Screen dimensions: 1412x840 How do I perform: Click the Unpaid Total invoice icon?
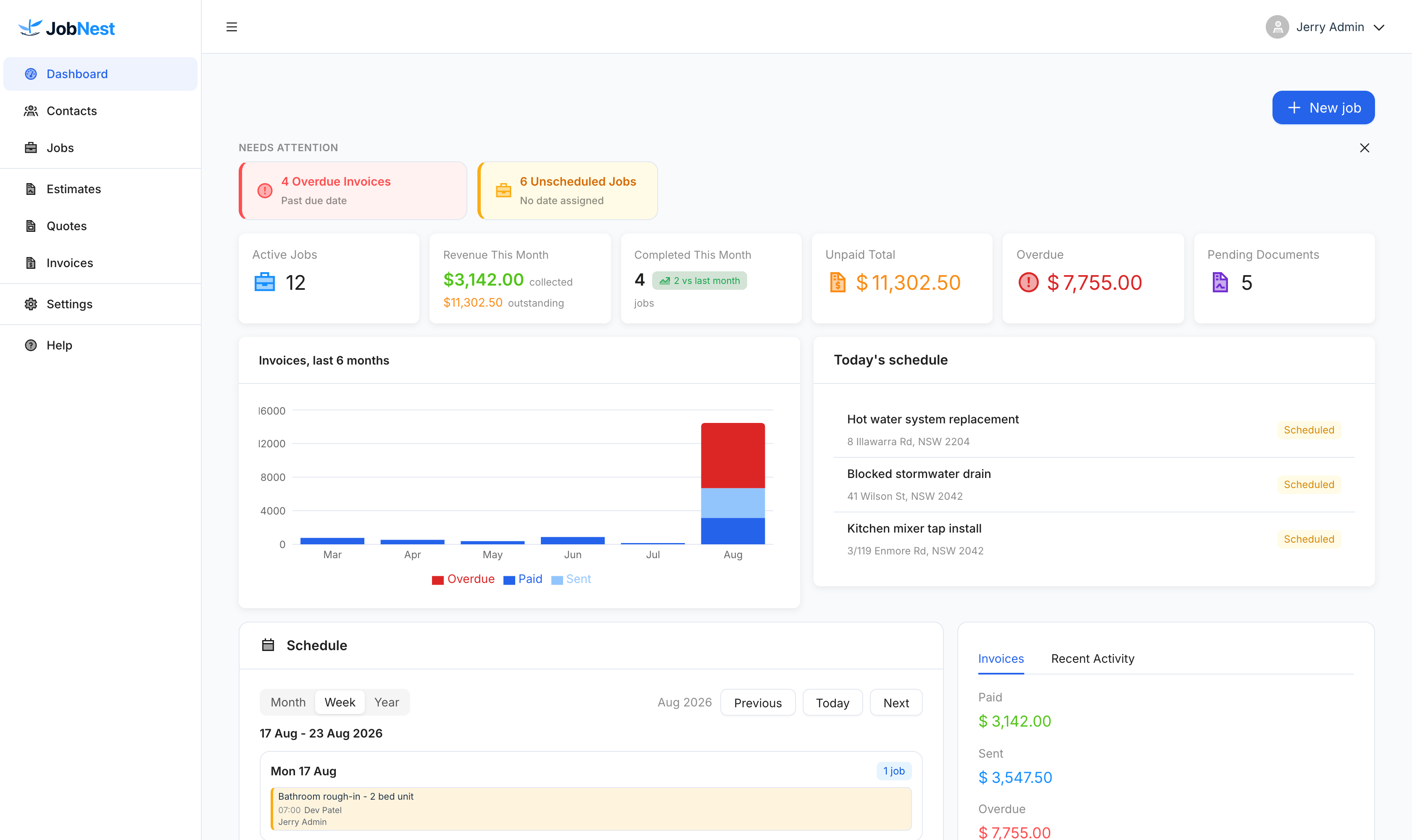coord(838,282)
